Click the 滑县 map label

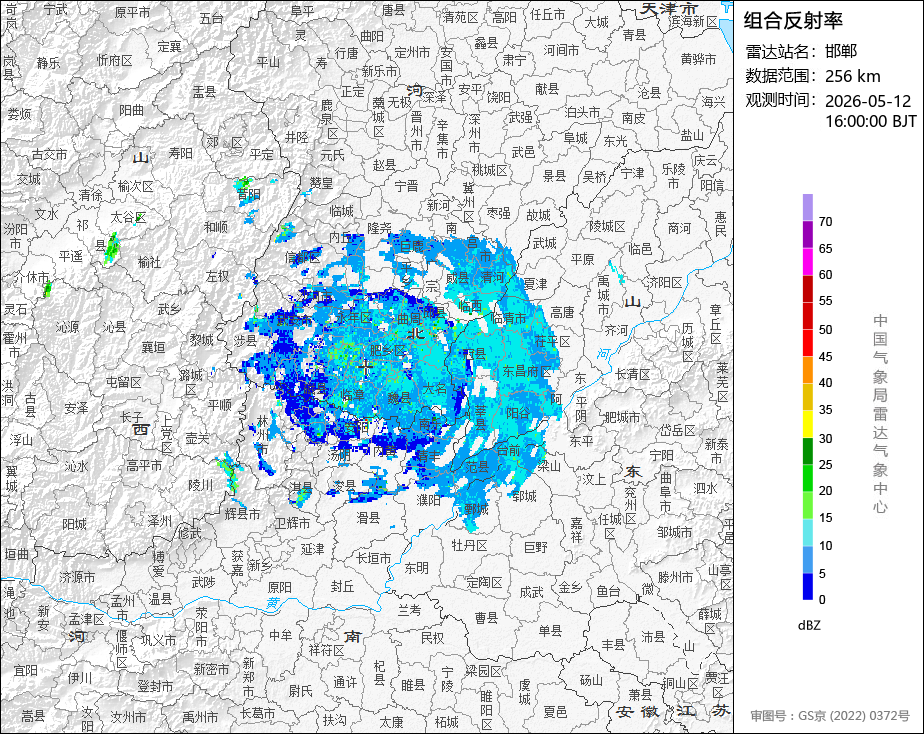tap(368, 518)
